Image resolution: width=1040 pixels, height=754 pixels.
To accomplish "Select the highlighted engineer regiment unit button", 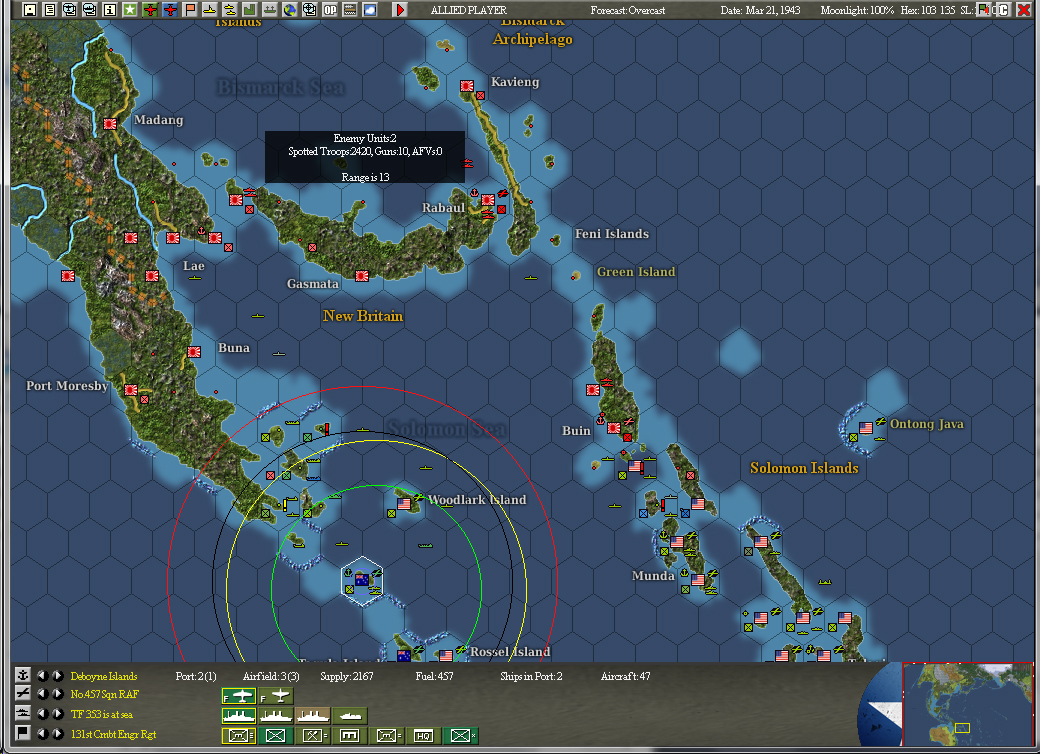I will (x=239, y=735).
